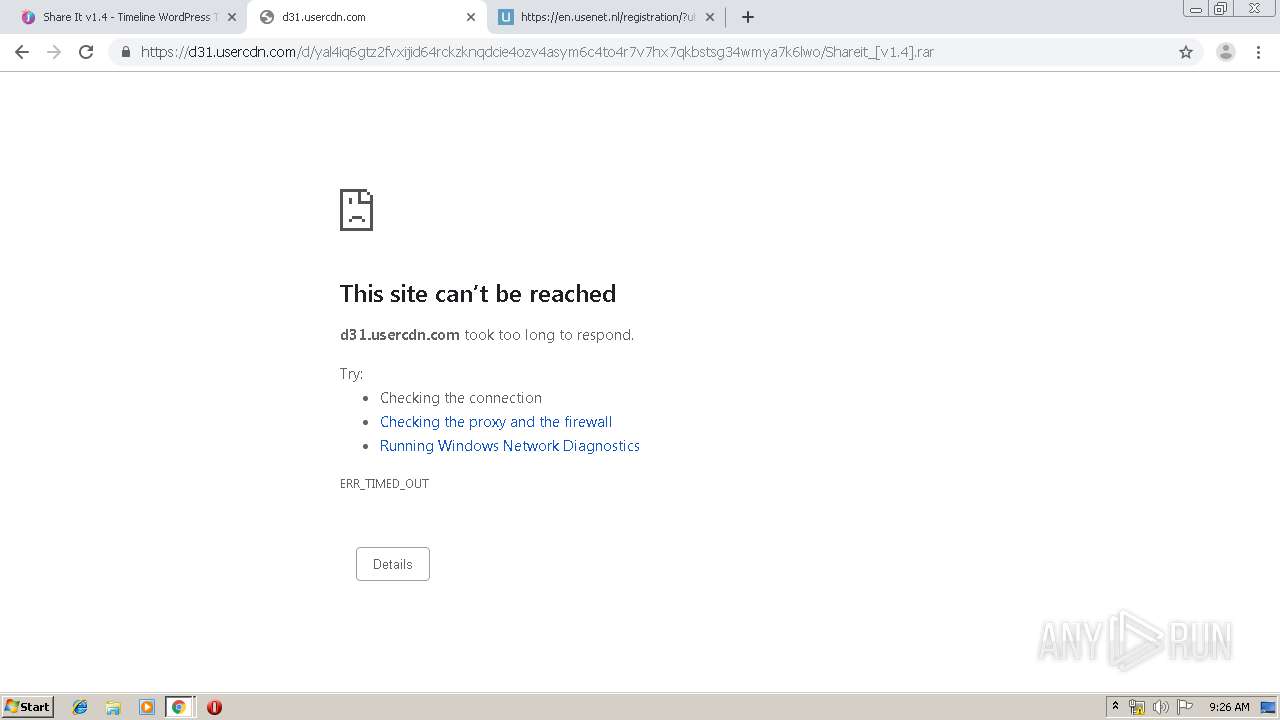Screen dimensions: 1280x720
Task: Click the network tray icon
Action: point(1137,707)
